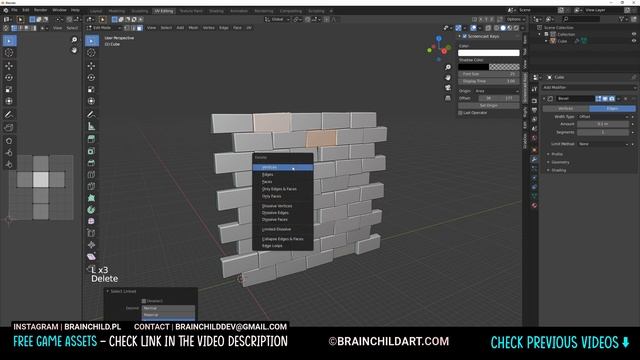Image resolution: width=640 pixels, height=360 pixels.
Task: Toggle the Last Operator checkbox
Action: click(460, 113)
